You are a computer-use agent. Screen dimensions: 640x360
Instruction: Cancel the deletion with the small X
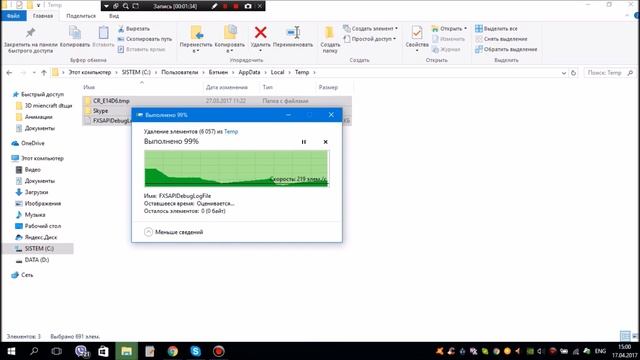[325, 142]
